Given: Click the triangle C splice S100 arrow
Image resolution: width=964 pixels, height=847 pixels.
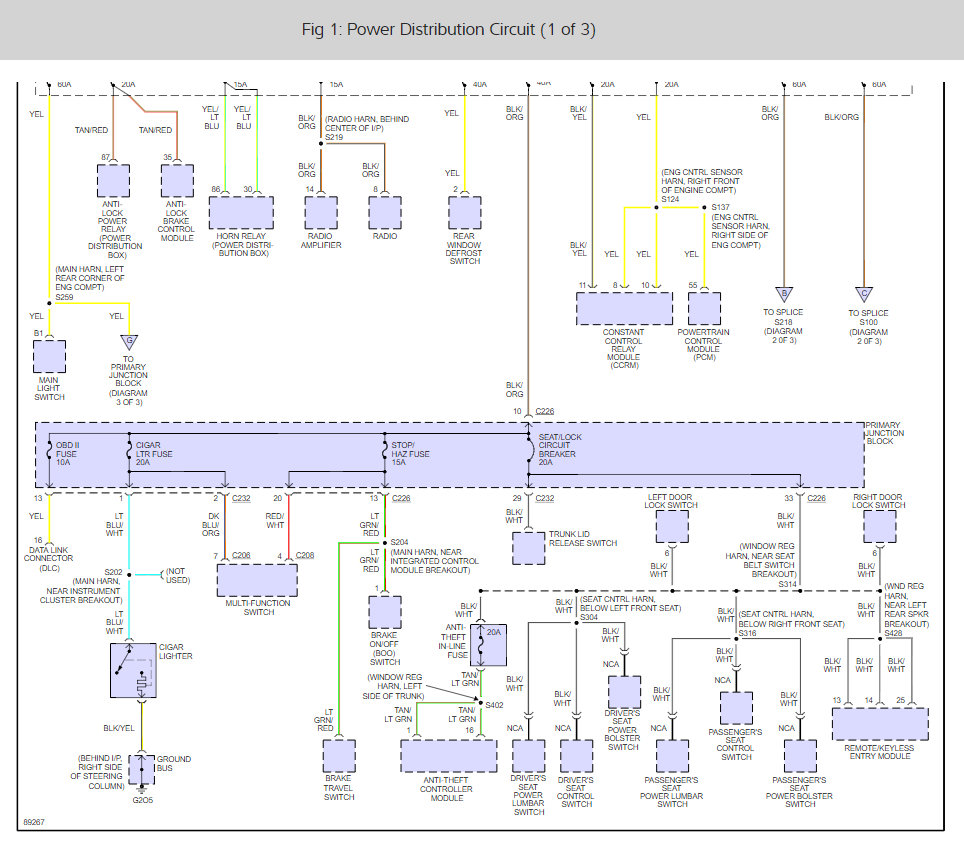Looking at the screenshot, I should 864,294.
